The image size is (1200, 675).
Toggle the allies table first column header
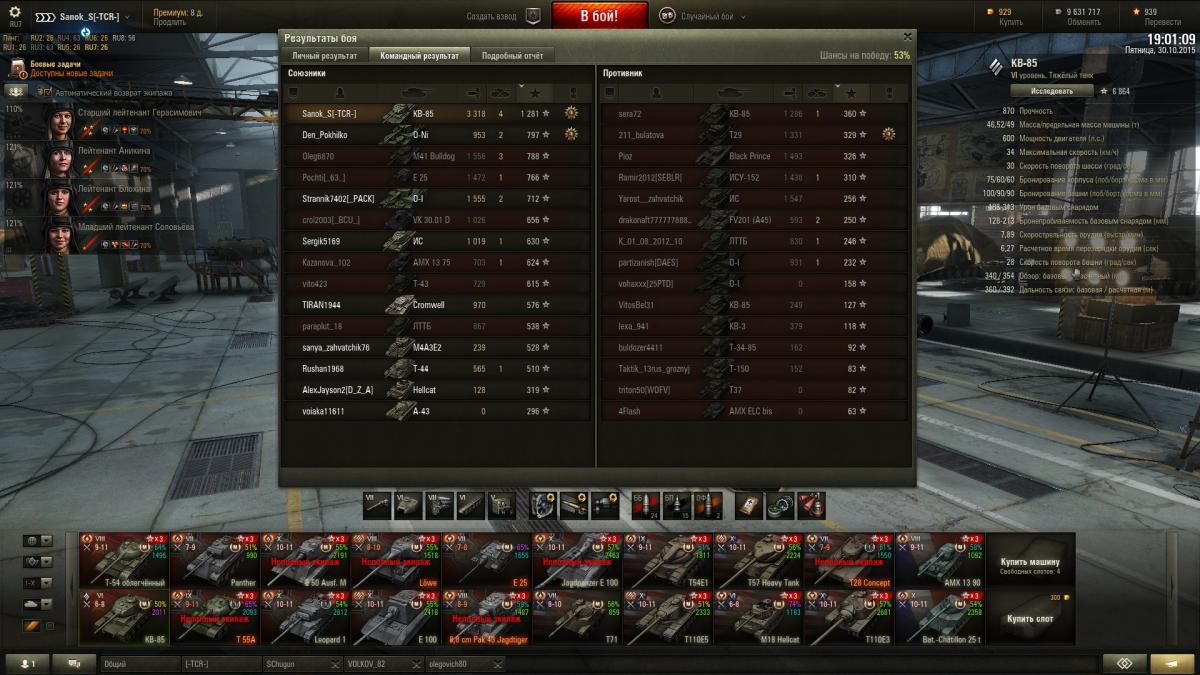point(293,92)
